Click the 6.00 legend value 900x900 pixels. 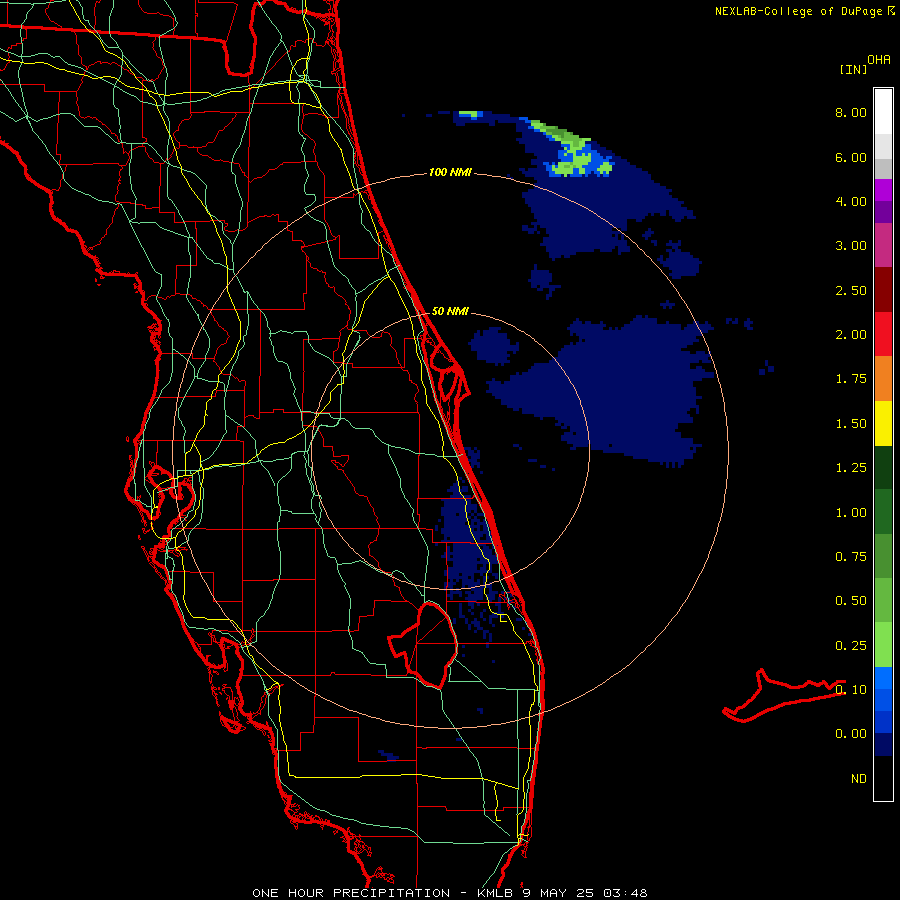point(851,157)
